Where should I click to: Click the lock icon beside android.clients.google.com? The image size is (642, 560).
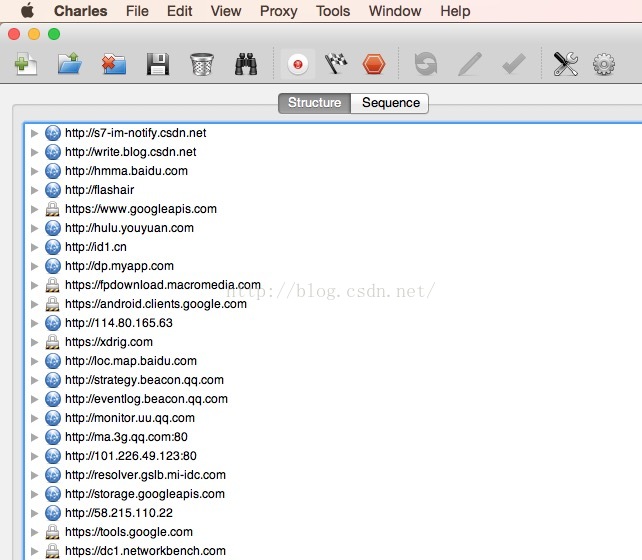tap(52, 304)
